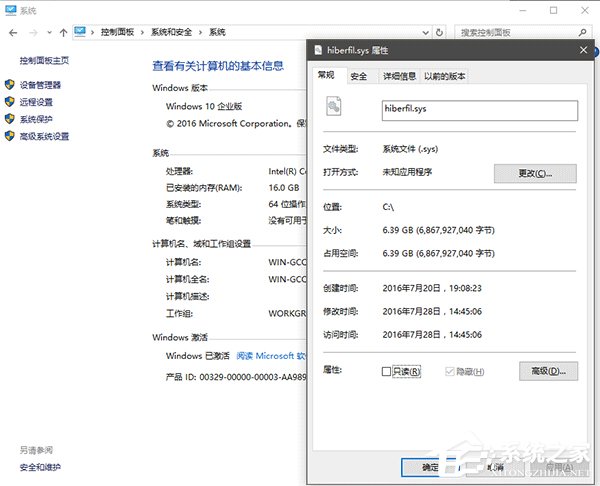This screenshot has height=486, width=600.
Task: Click the Remote Settings shield icon
Action: (x=10, y=102)
